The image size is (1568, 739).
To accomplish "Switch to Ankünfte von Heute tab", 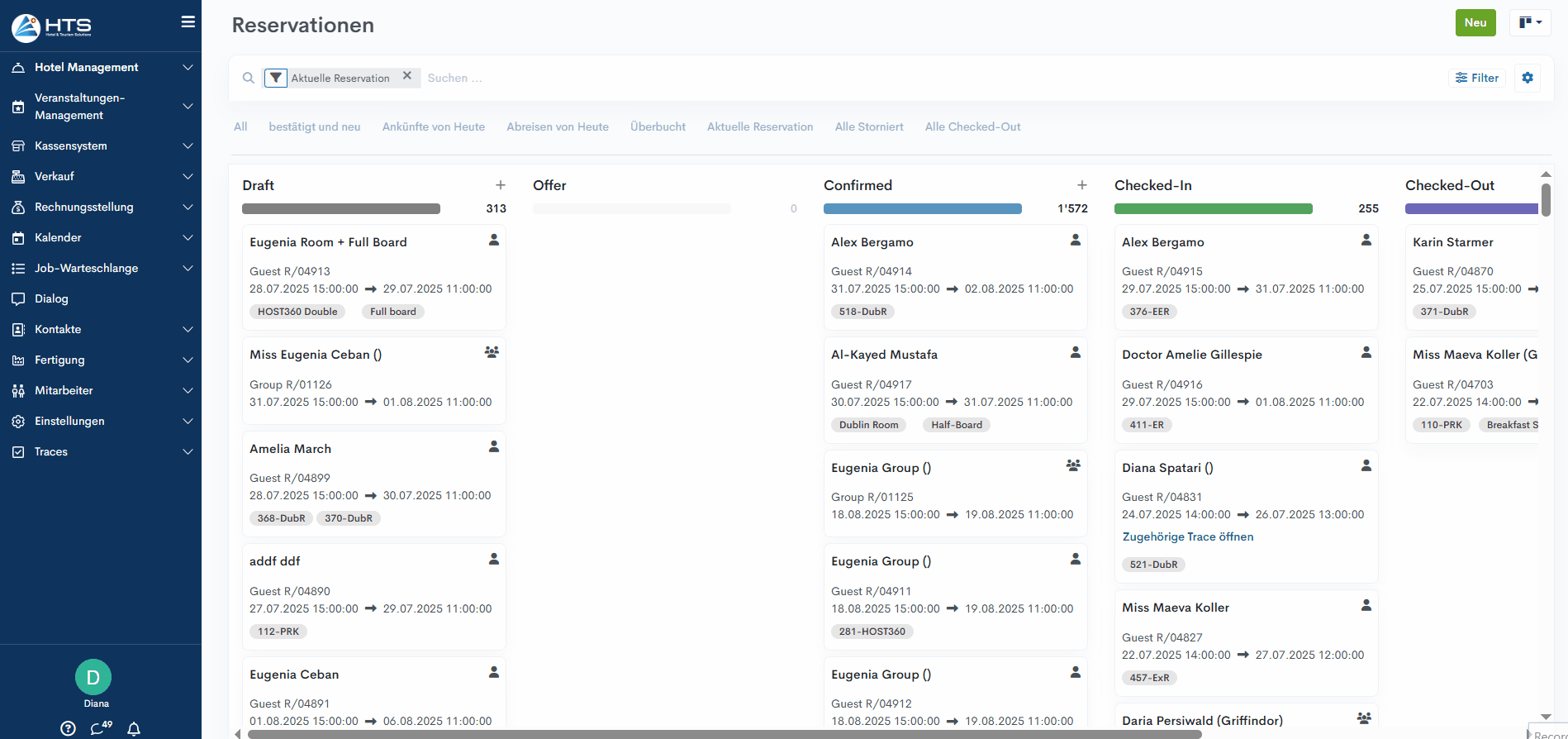I will pyautogui.click(x=433, y=126).
